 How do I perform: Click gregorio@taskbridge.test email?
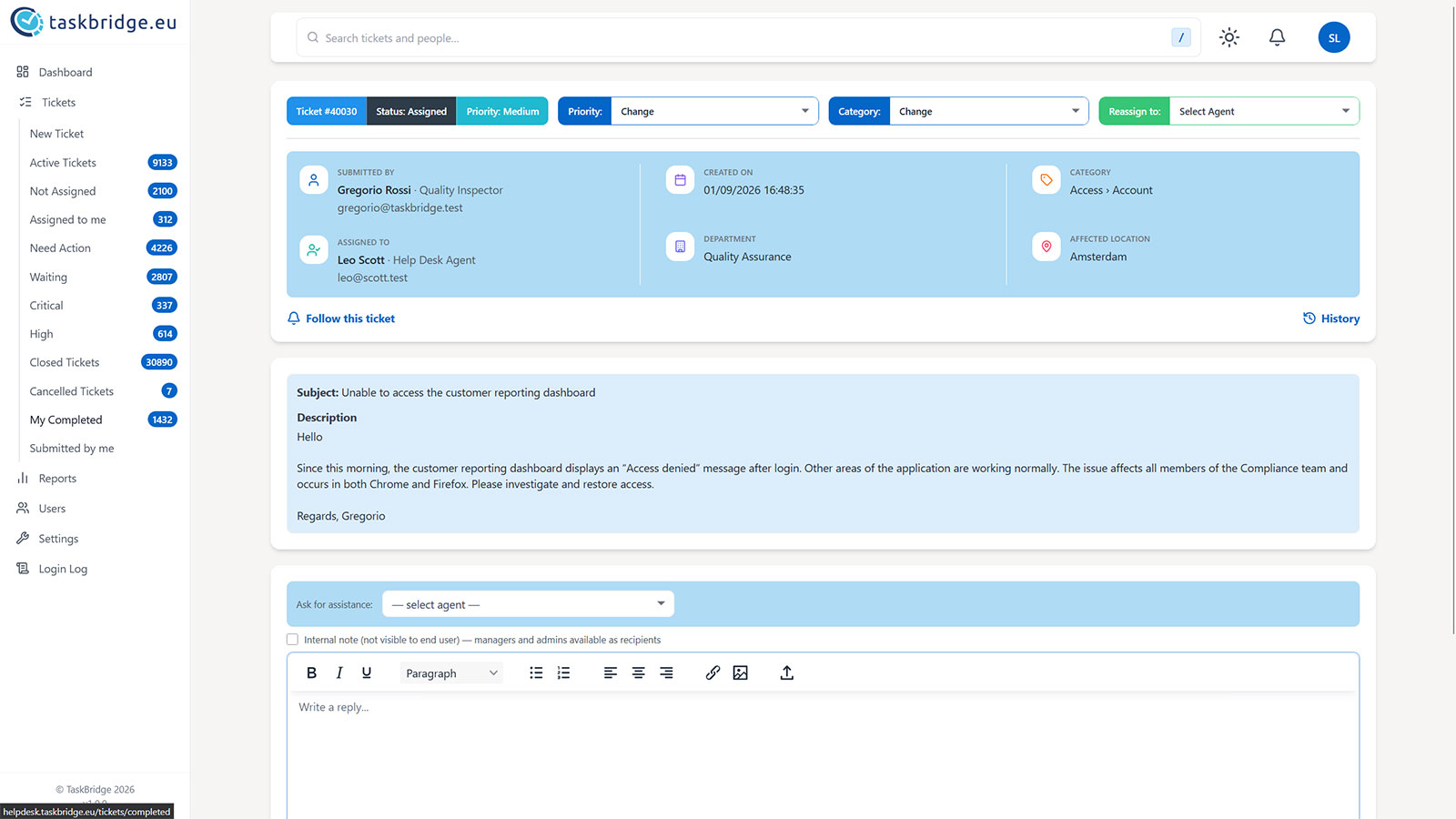point(400,207)
